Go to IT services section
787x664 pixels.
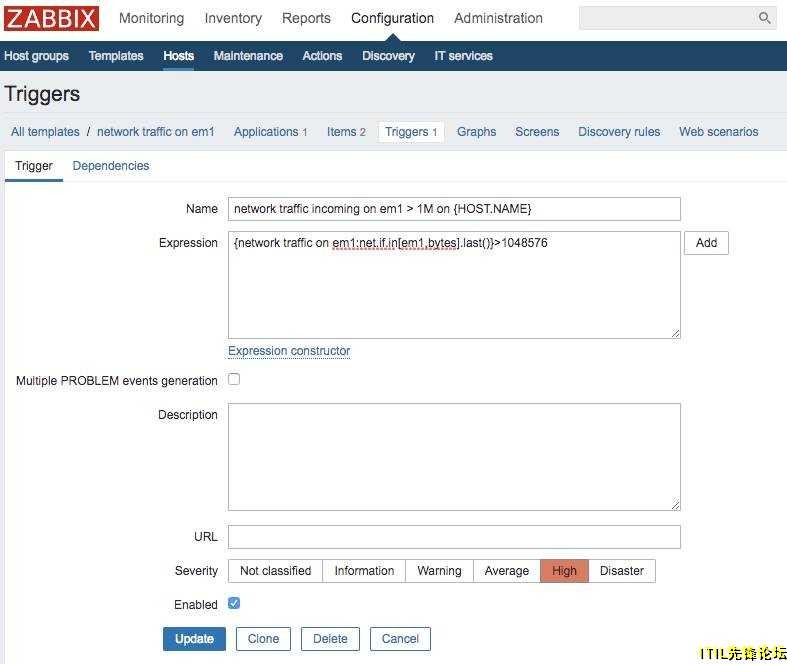[x=463, y=56]
